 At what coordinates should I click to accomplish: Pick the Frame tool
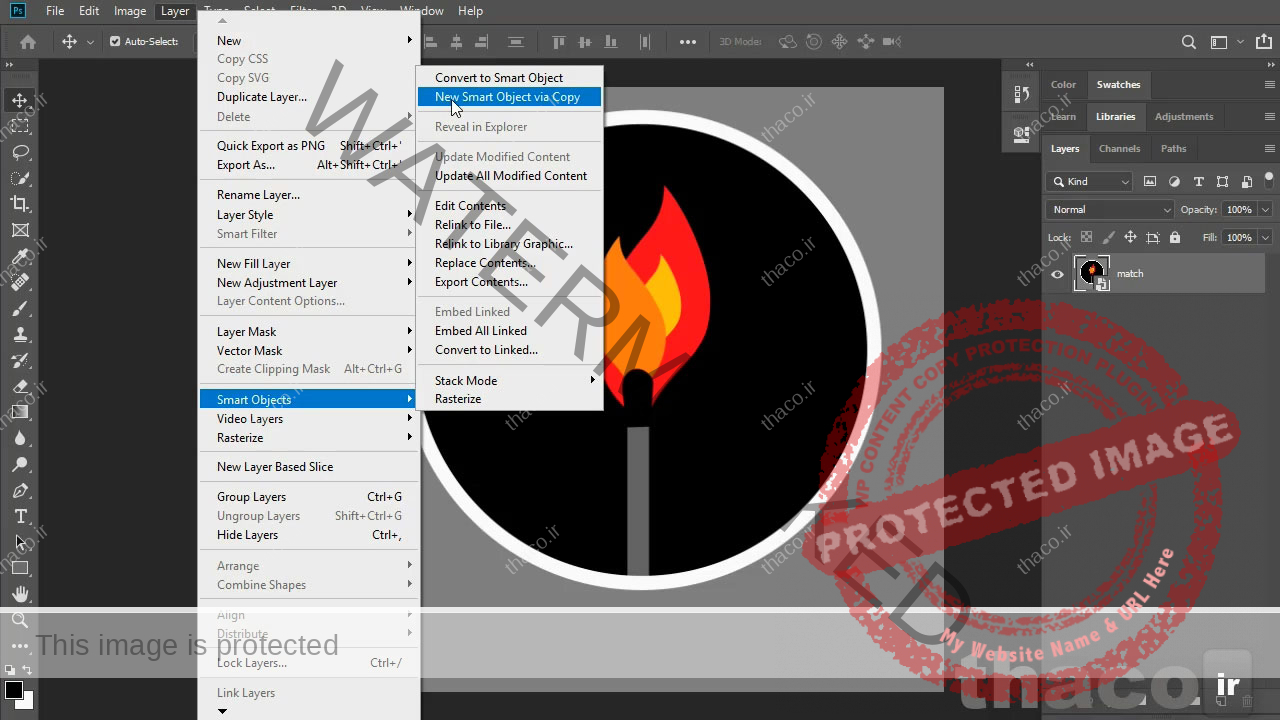[20, 230]
